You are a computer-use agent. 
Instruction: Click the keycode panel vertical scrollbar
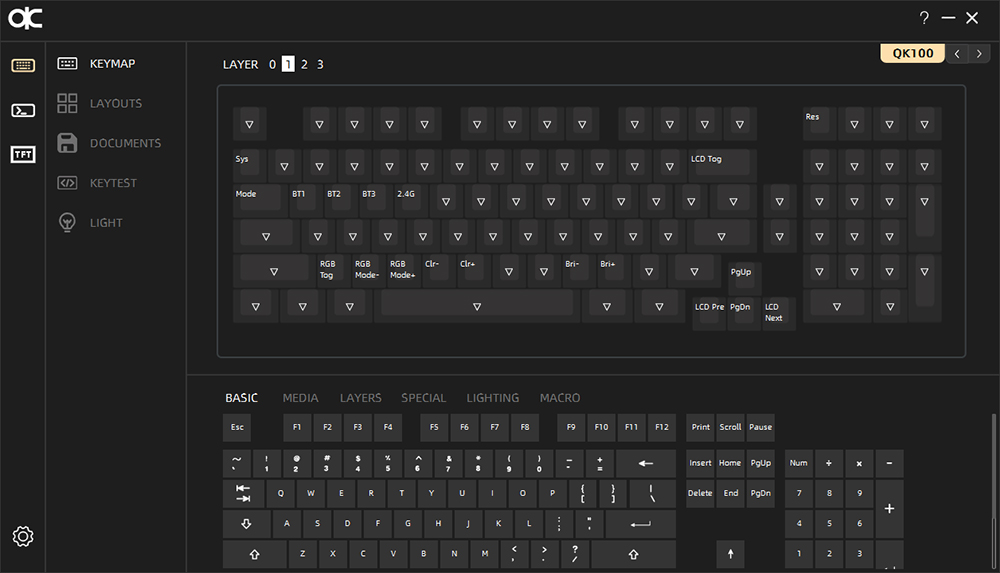click(993, 491)
